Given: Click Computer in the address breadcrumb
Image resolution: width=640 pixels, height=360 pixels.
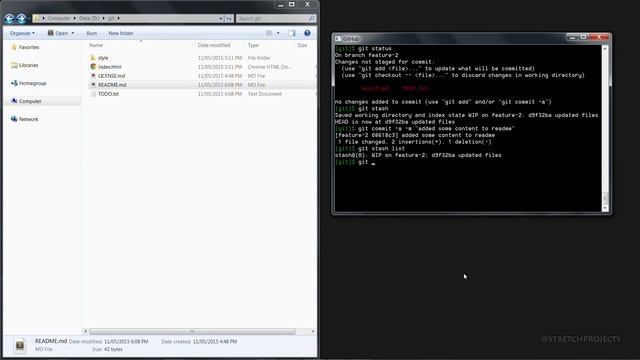Looking at the screenshot, I should click(59, 18).
